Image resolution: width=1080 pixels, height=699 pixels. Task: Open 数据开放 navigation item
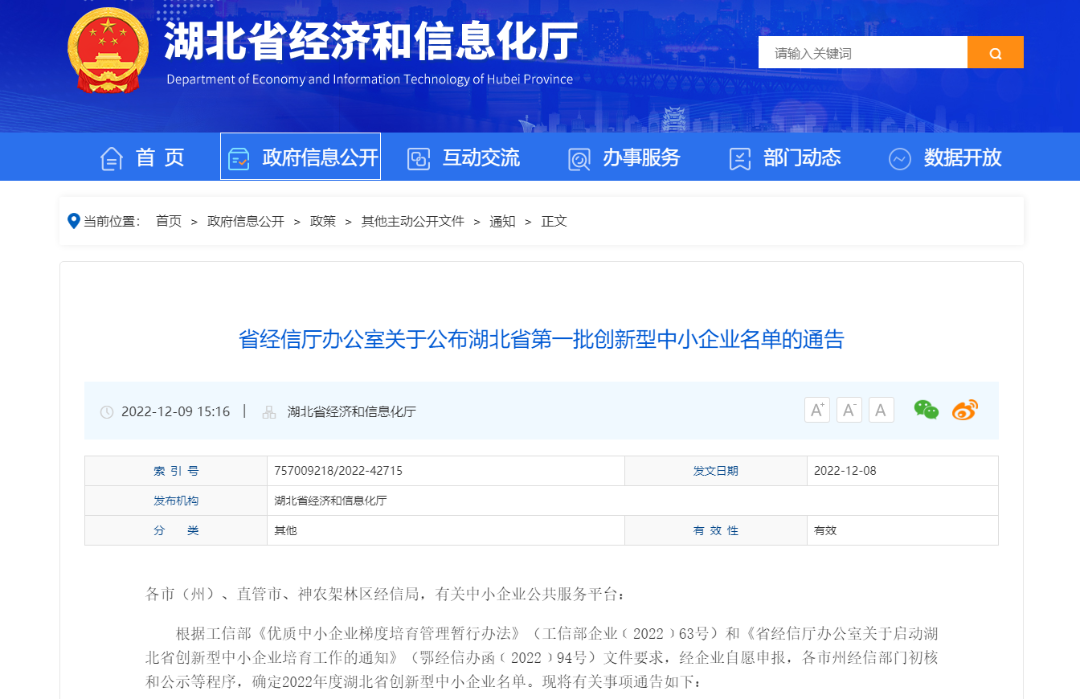(945, 158)
